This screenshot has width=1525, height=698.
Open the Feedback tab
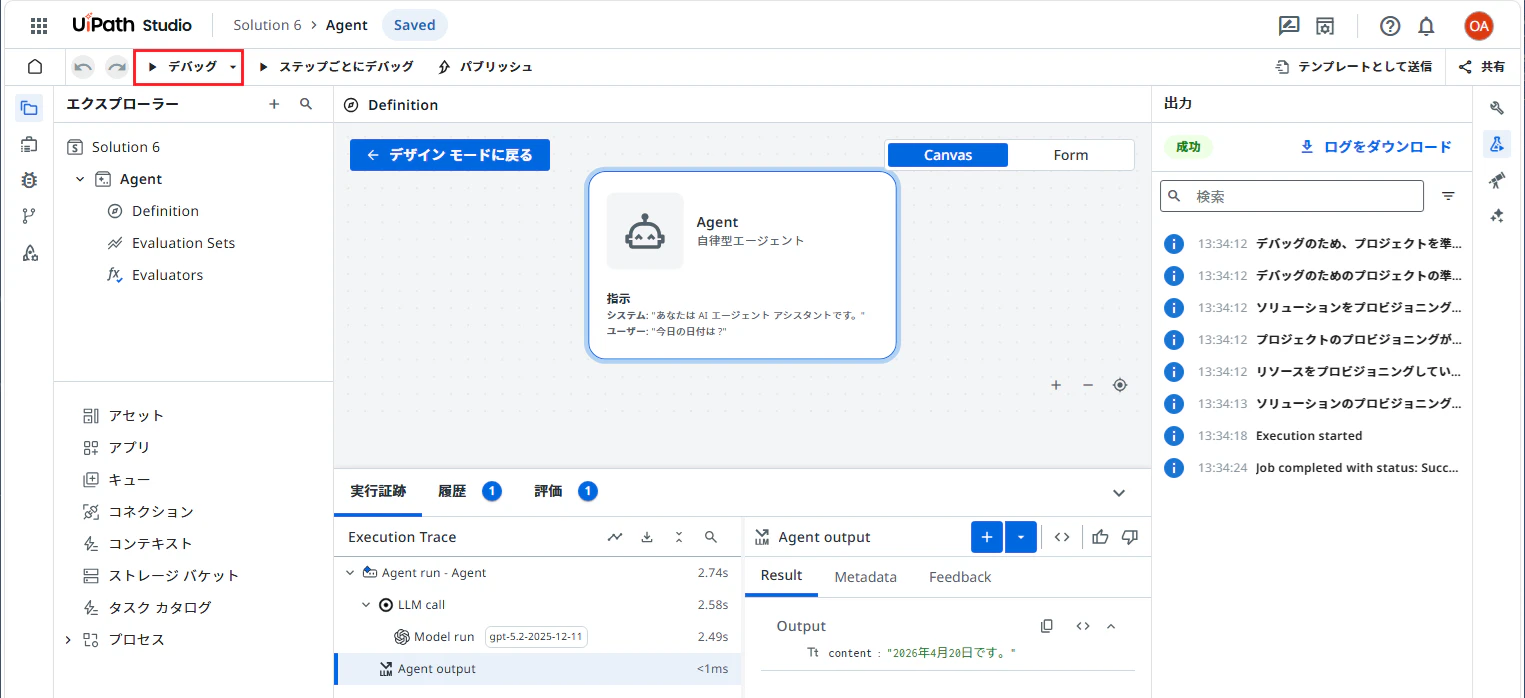(x=960, y=577)
